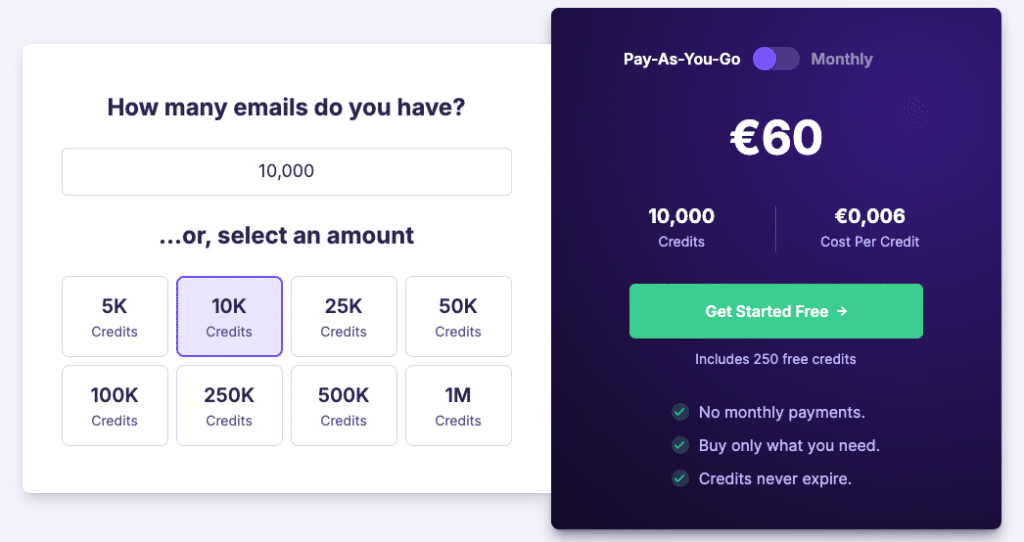Click the Get Started Free button
The image size is (1024, 542).
776,311
